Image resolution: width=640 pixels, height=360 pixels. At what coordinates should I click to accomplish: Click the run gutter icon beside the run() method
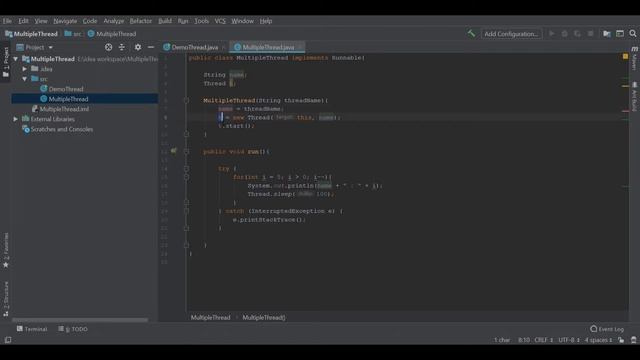tap(174, 151)
